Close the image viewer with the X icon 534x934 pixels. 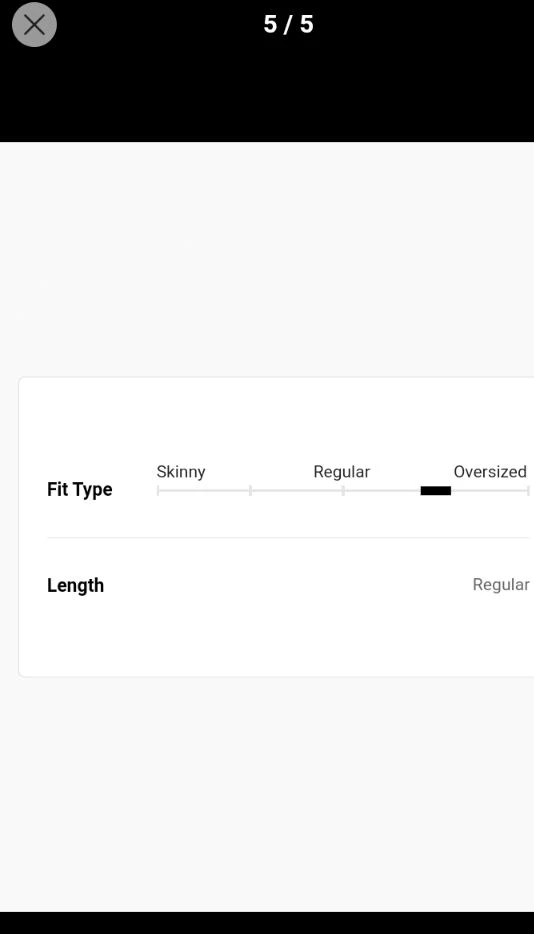(34, 24)
